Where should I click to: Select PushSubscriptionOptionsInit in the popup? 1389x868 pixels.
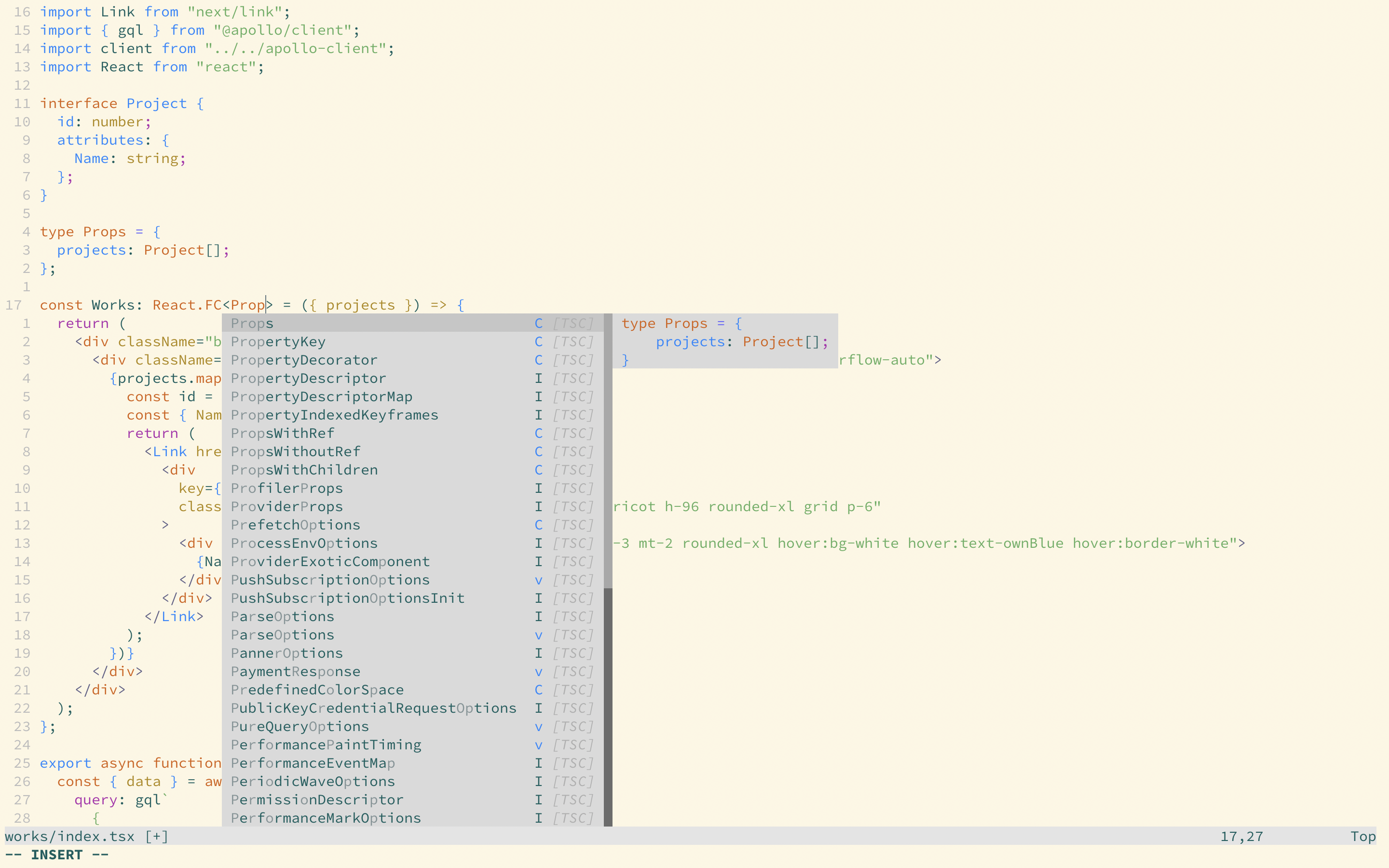point(347,598)
